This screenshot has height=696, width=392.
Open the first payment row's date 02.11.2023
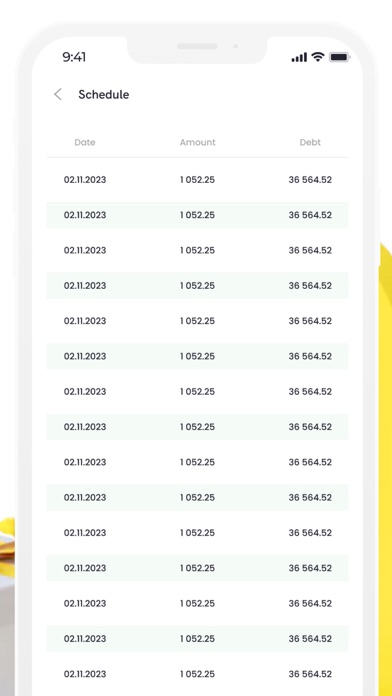click(x=85, y=180)
